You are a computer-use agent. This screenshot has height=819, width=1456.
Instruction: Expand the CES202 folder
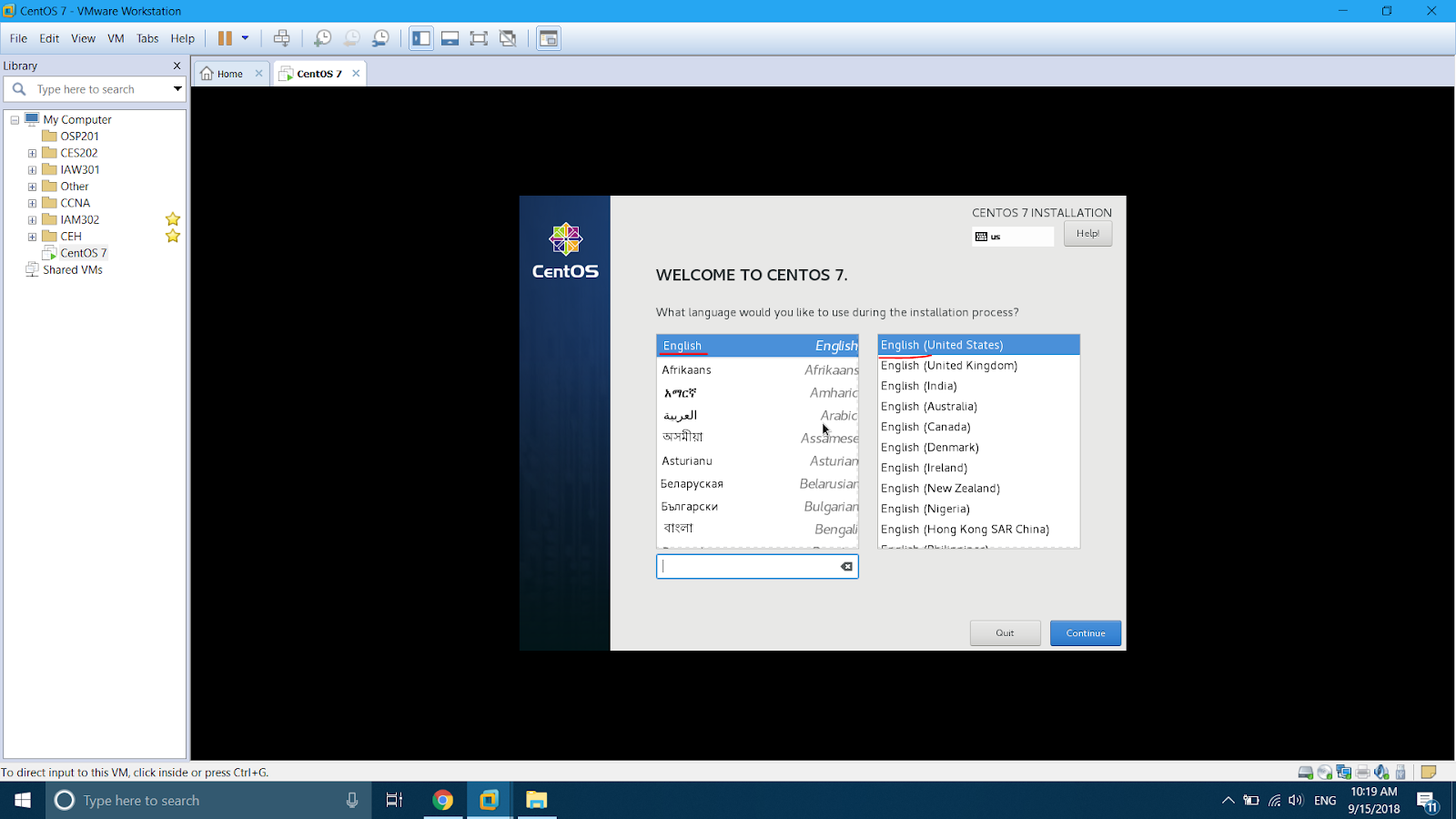click(x=32, y=153)
